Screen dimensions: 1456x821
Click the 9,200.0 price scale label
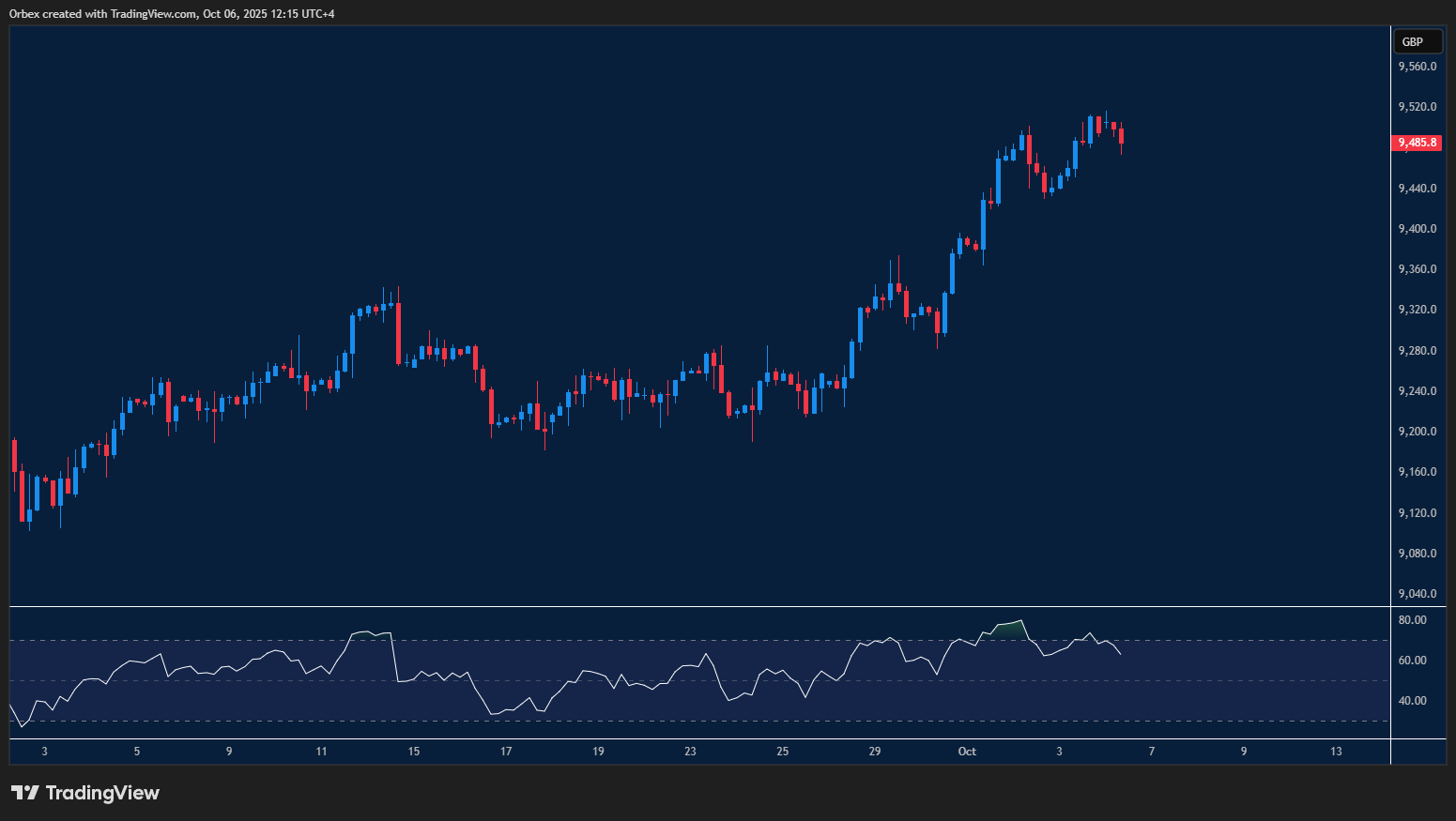coord(1417,432)
